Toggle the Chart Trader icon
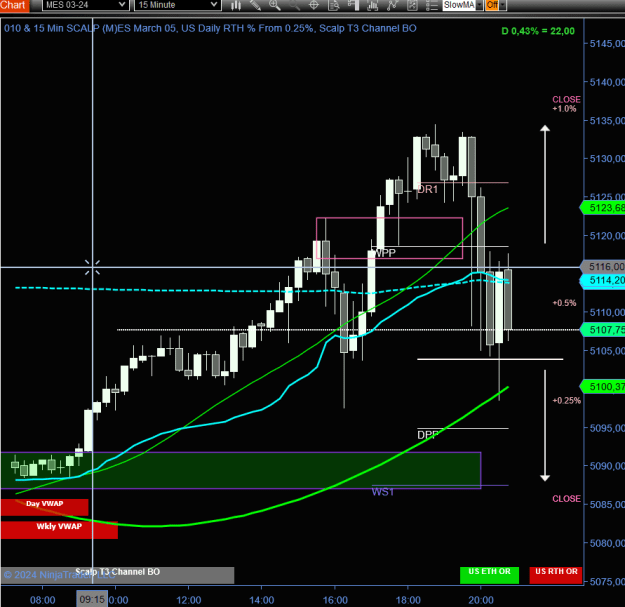The image size is (625, 607). (353, 5)
